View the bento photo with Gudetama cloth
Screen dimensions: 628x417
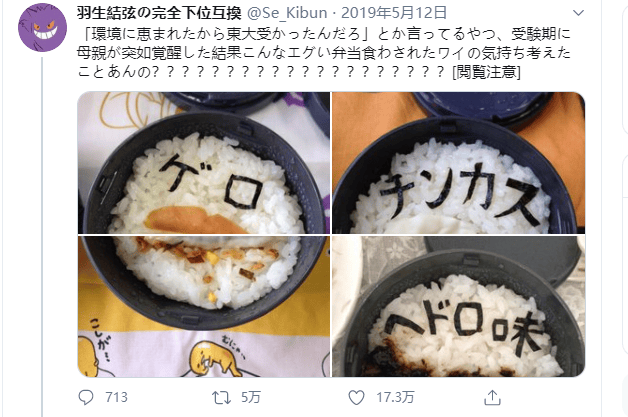point(204,306)
